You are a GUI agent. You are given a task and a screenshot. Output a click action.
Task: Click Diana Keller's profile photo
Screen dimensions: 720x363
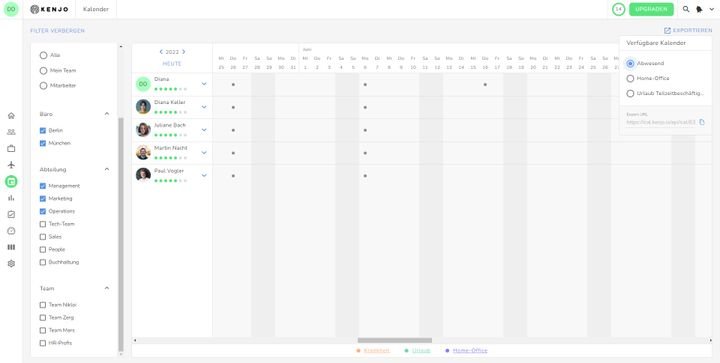pos(143,106)
